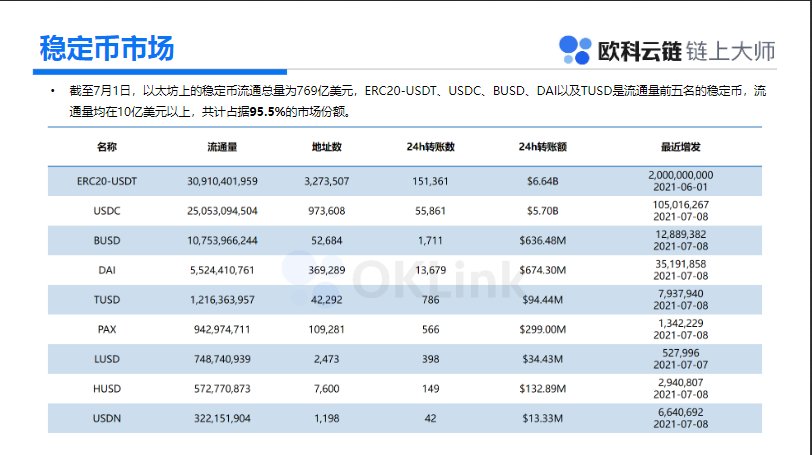This screenshot has width=812, height=455.
Task: Click the issuance date 2021-06-01
Action: (x=680, y=187)
